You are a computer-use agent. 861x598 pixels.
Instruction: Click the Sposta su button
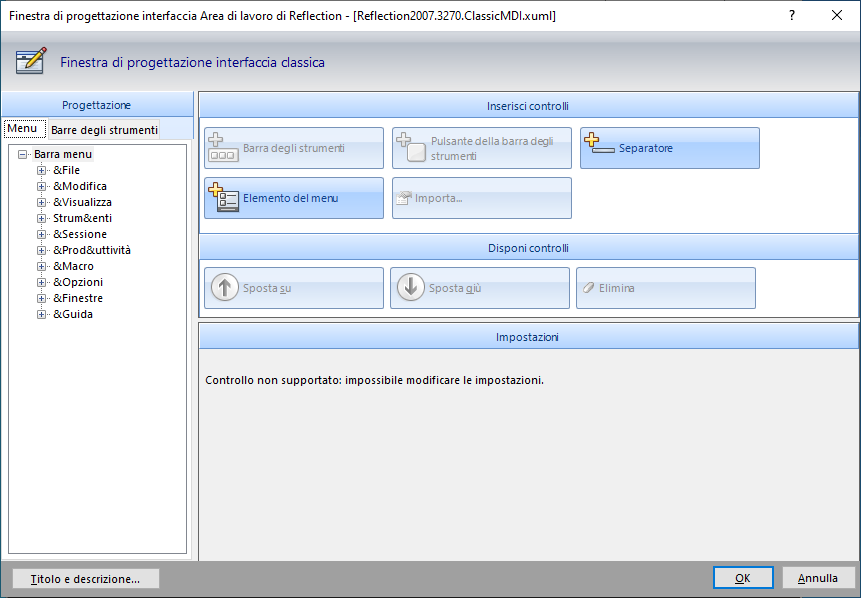click(x=294, y=288)
